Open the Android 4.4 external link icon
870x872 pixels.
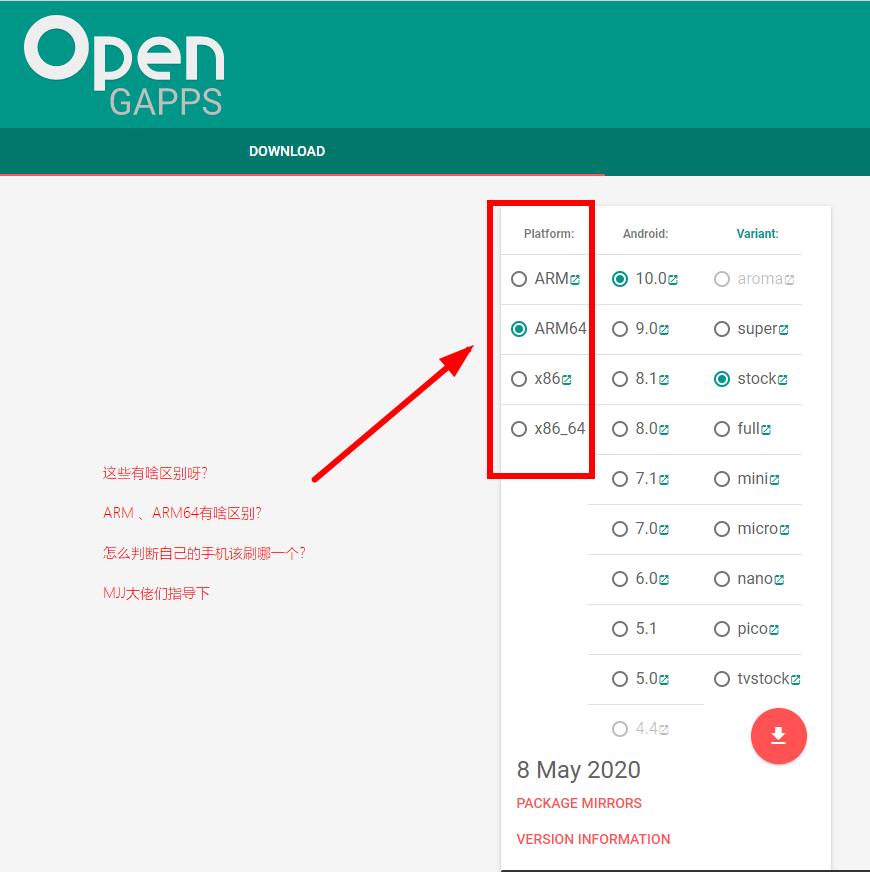pos(664,729)
